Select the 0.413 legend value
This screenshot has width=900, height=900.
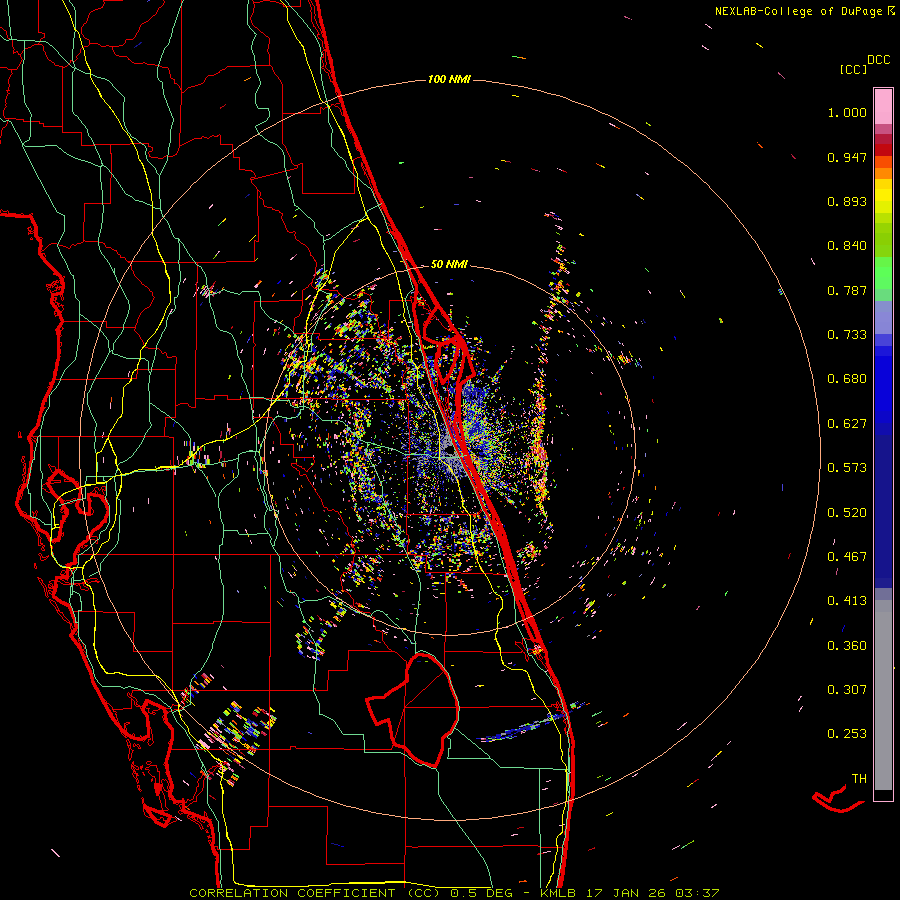[847, 601]
